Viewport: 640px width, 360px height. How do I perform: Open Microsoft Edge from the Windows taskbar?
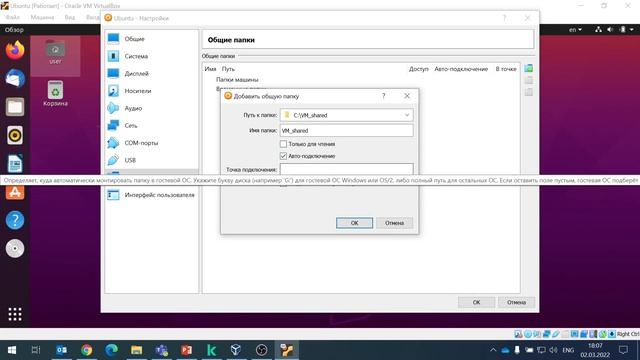tap(111, 350)
